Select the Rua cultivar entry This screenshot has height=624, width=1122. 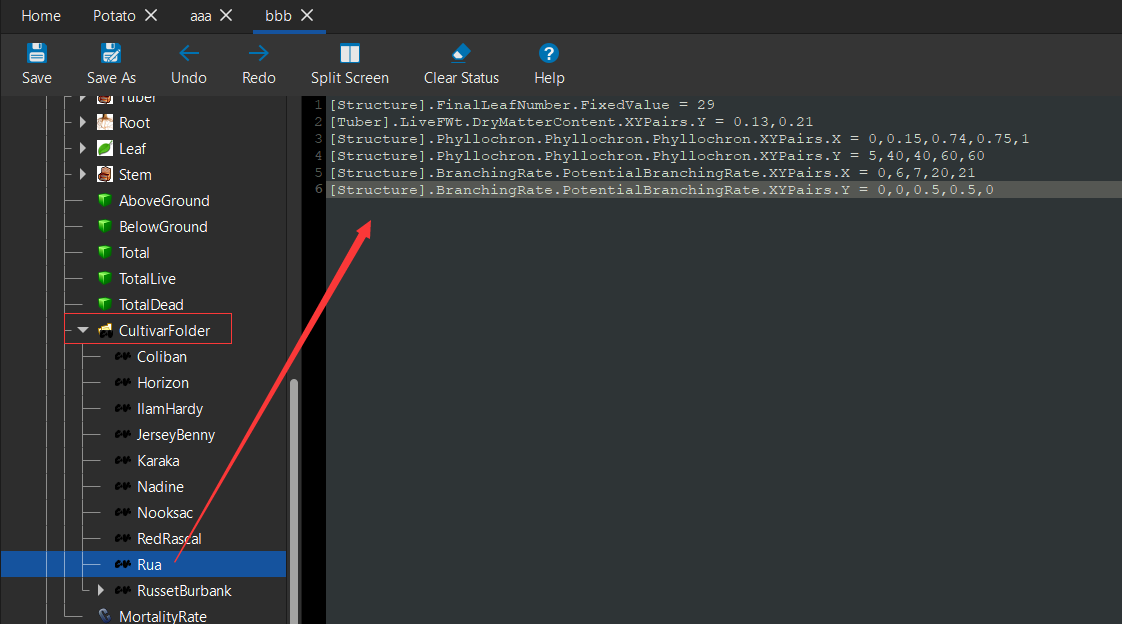coord(150,564)
